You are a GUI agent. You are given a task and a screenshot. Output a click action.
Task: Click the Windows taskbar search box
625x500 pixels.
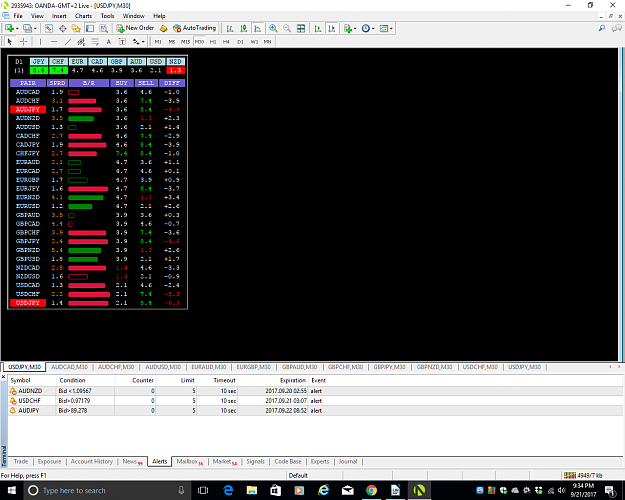point(108,490)
